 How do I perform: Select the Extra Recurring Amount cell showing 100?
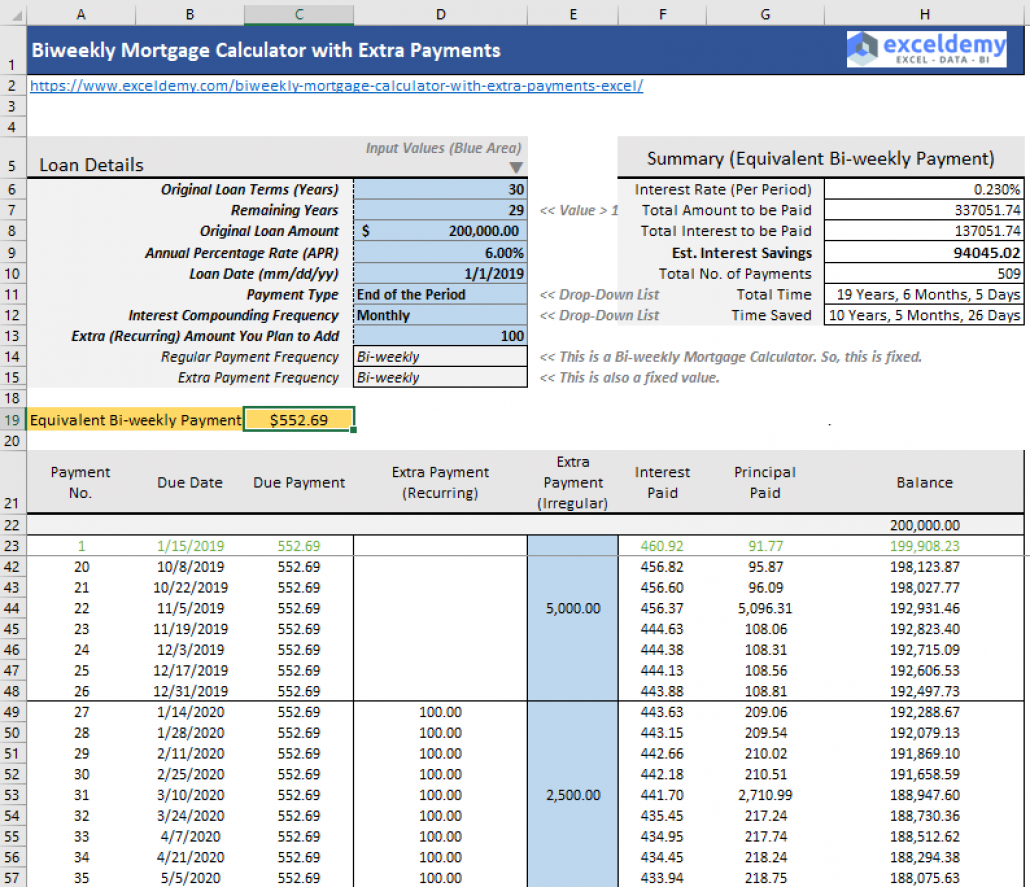(x=440, y=336)
